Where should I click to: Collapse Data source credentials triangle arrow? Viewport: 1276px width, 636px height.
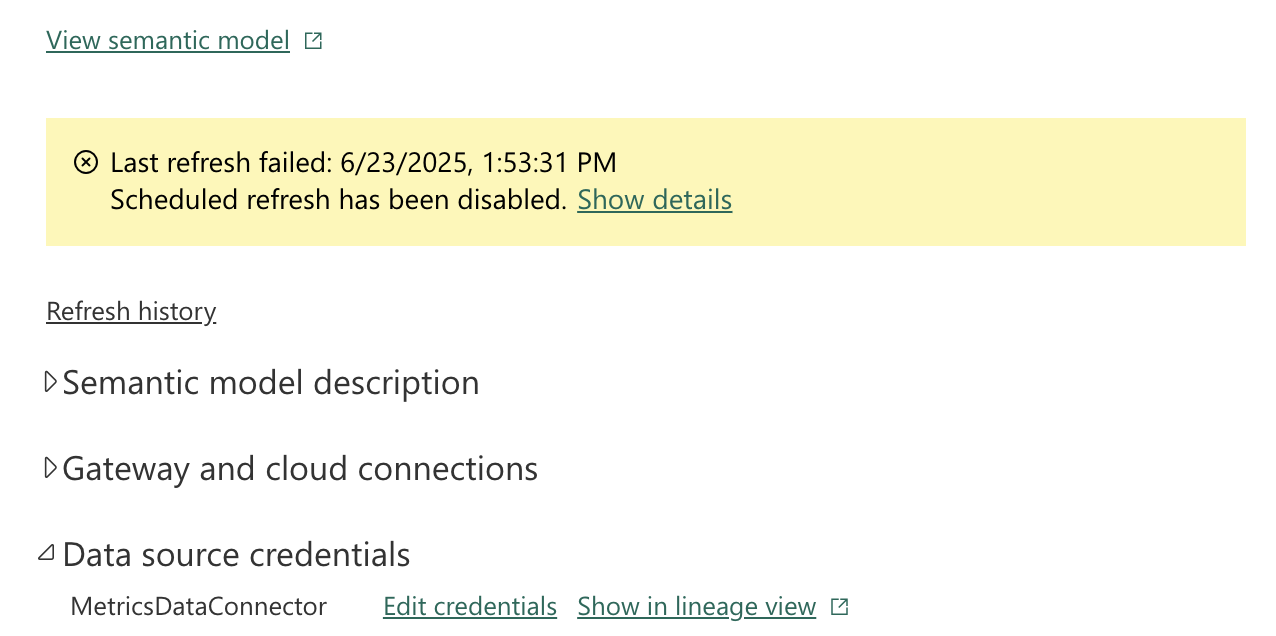pyautogui.click(x=46, y=553)
